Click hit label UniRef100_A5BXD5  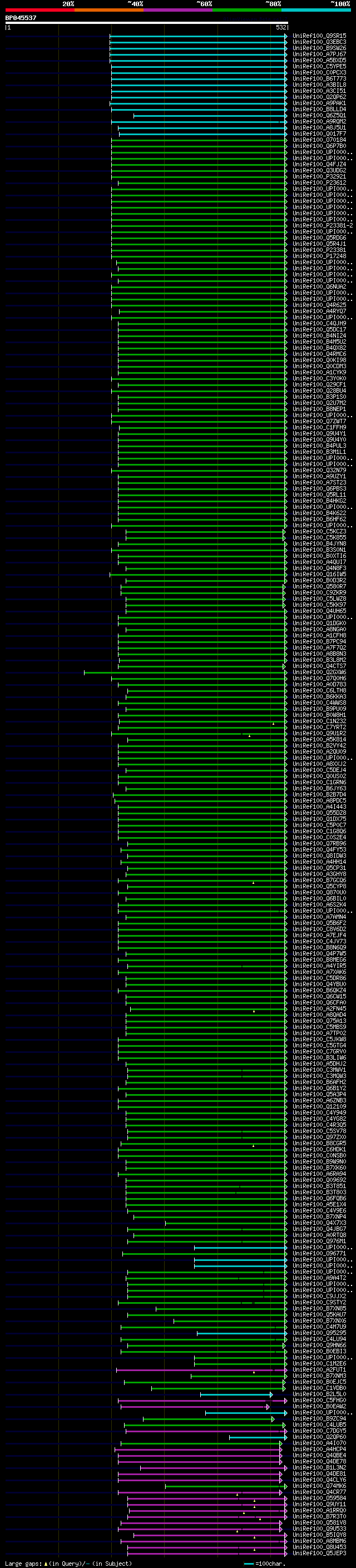pos(319,60)
